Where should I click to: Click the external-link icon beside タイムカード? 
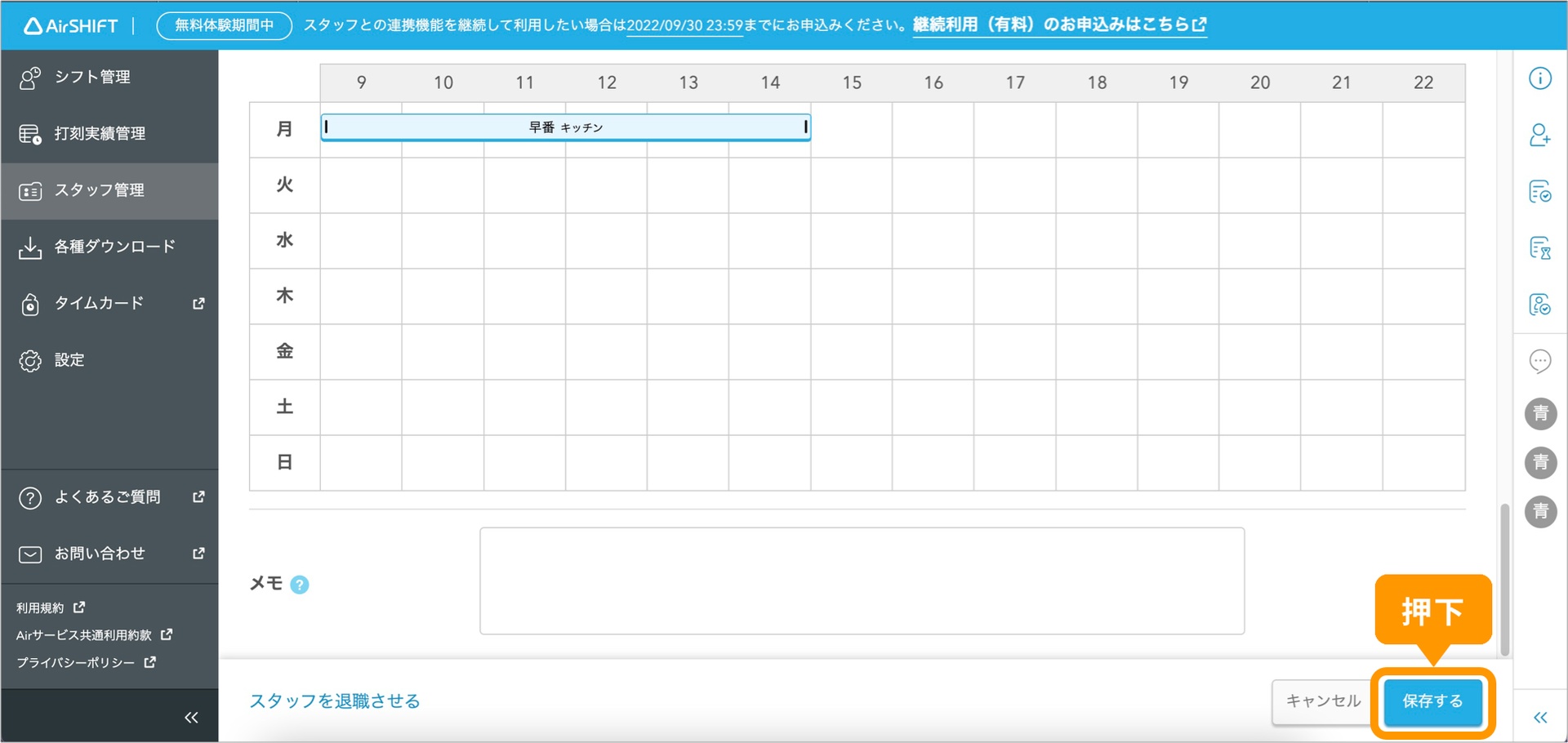coord(198,303)
